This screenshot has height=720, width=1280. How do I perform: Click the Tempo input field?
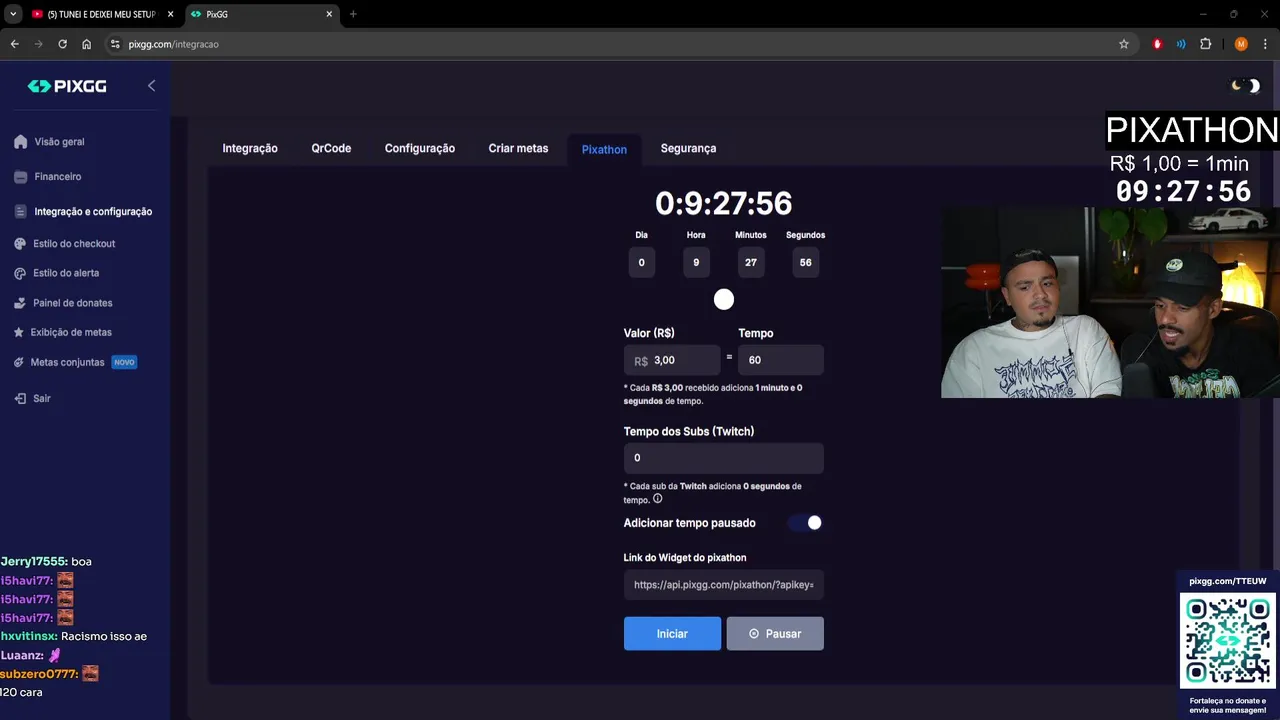(781, 360)
